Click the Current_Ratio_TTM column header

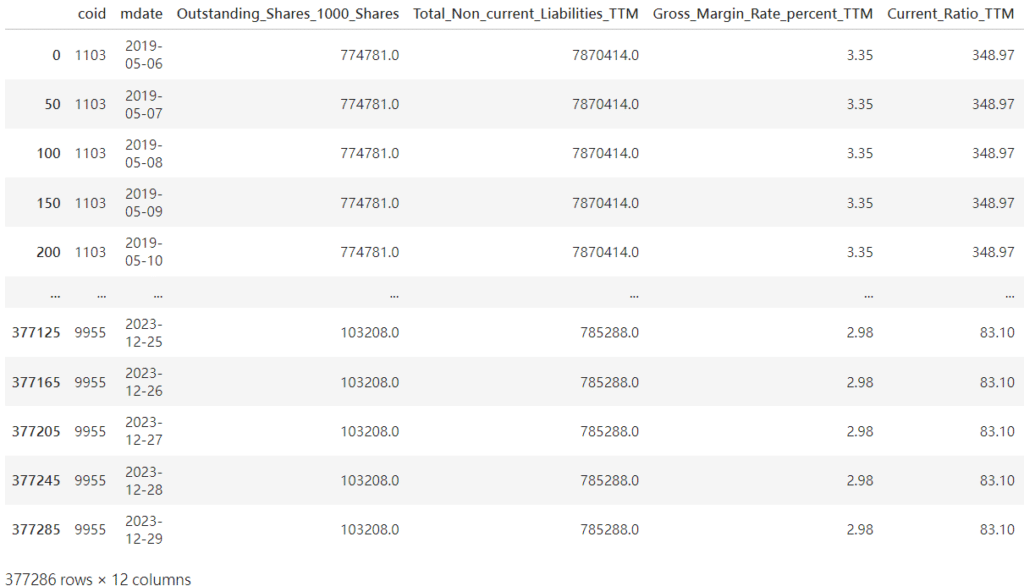pos(950,15)
